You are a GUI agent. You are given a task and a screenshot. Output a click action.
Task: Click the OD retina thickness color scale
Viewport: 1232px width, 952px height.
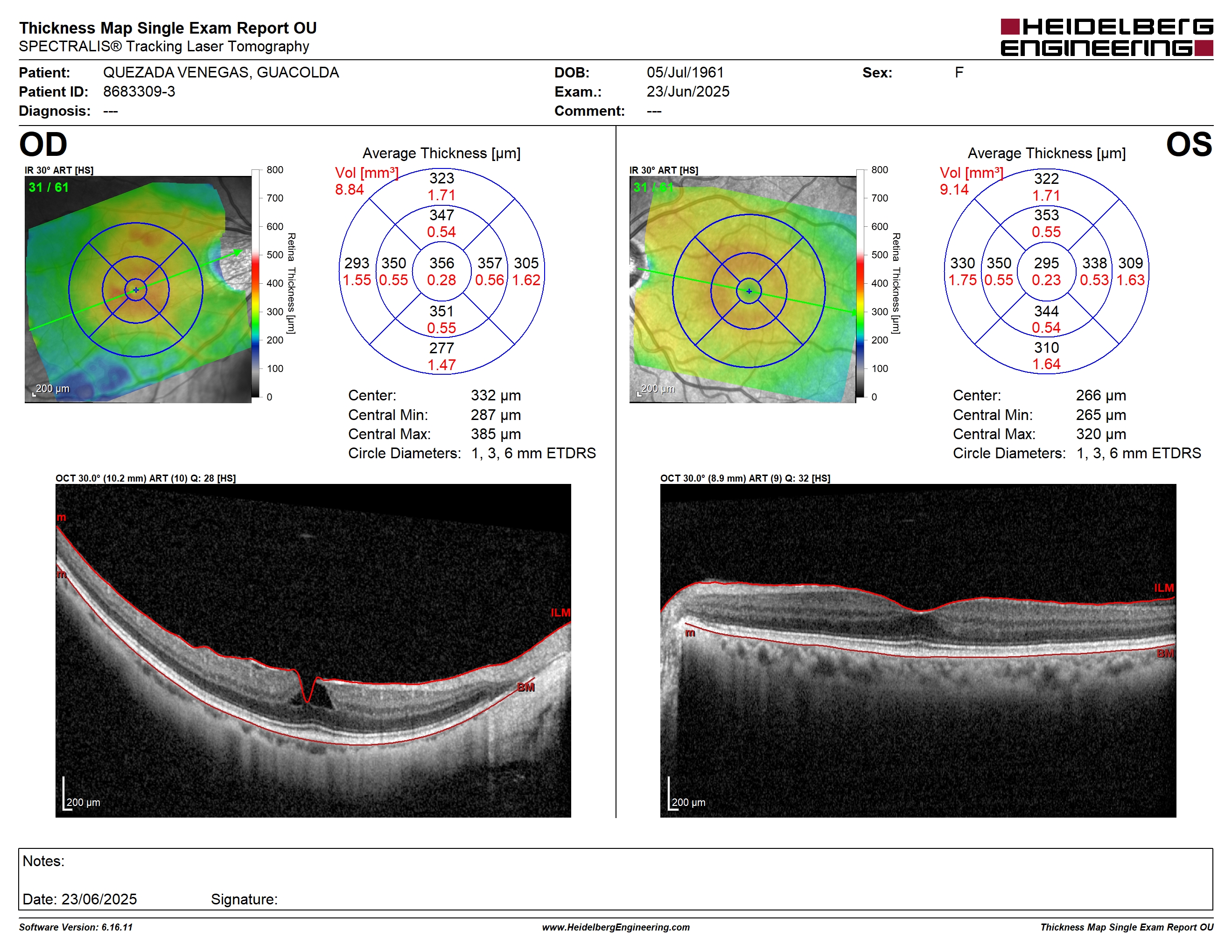(256, 283)
